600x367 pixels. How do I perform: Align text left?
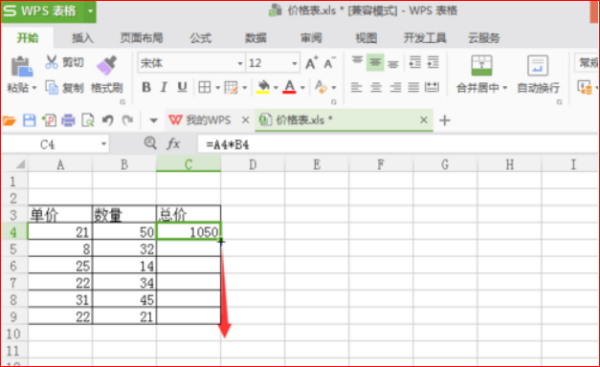tap(356, 88)
